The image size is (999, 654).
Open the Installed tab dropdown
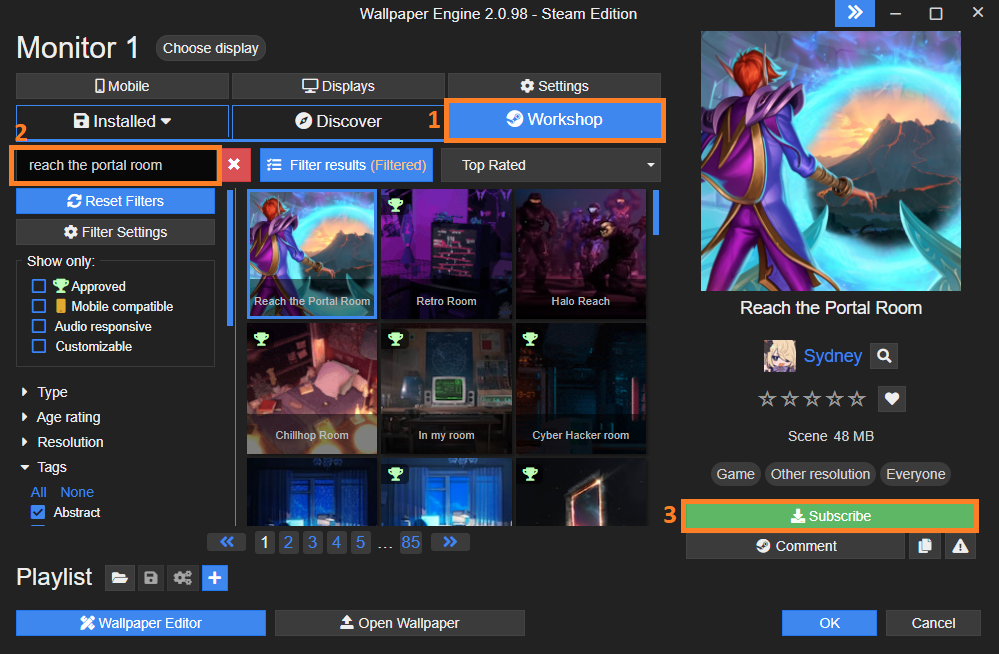122,121
